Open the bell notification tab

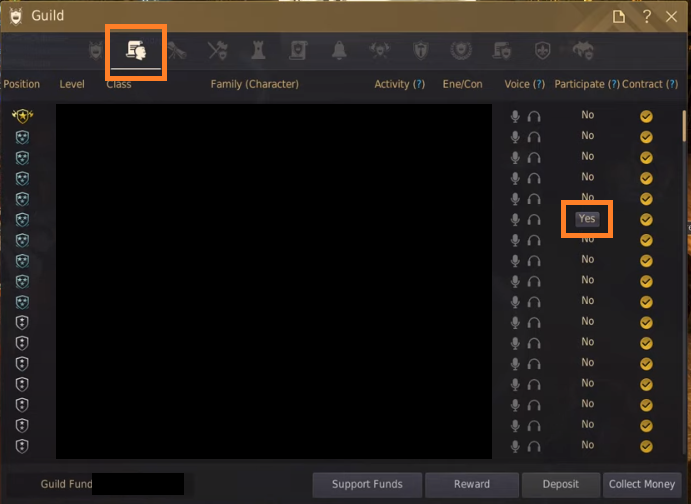click(339, 51)
